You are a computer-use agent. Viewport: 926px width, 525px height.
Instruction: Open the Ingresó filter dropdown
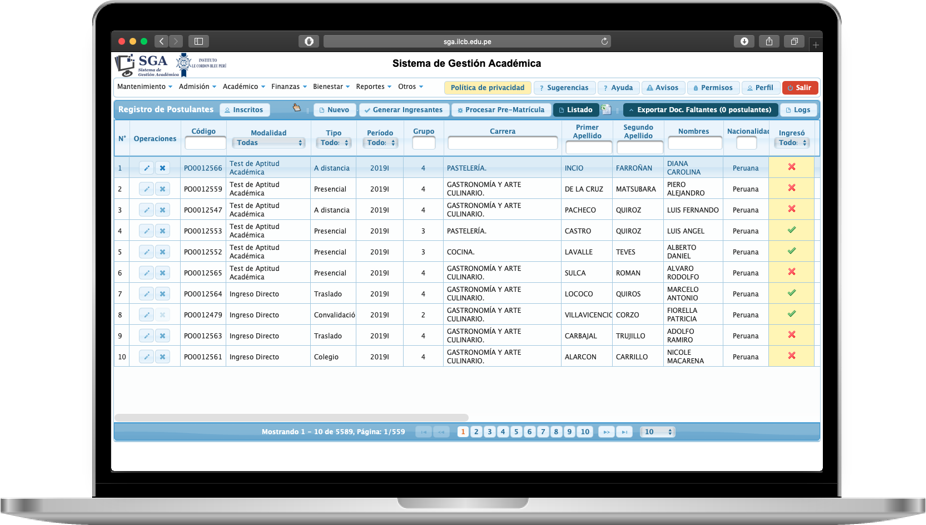tap(791, 143)
